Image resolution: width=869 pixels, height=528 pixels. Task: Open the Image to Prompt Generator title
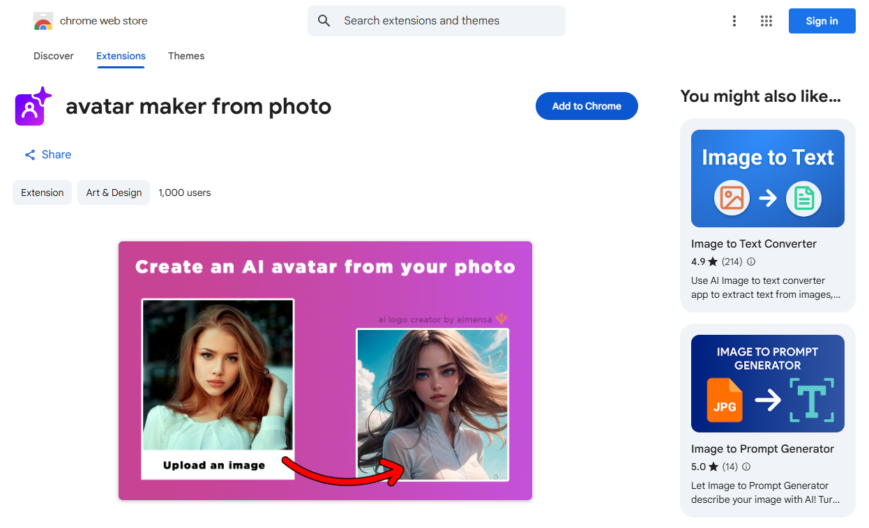[x=763, y=449]
